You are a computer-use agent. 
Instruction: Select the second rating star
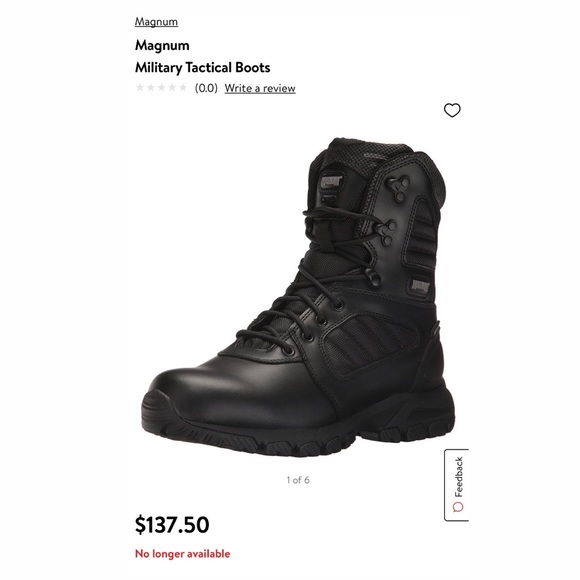point(151,88)
